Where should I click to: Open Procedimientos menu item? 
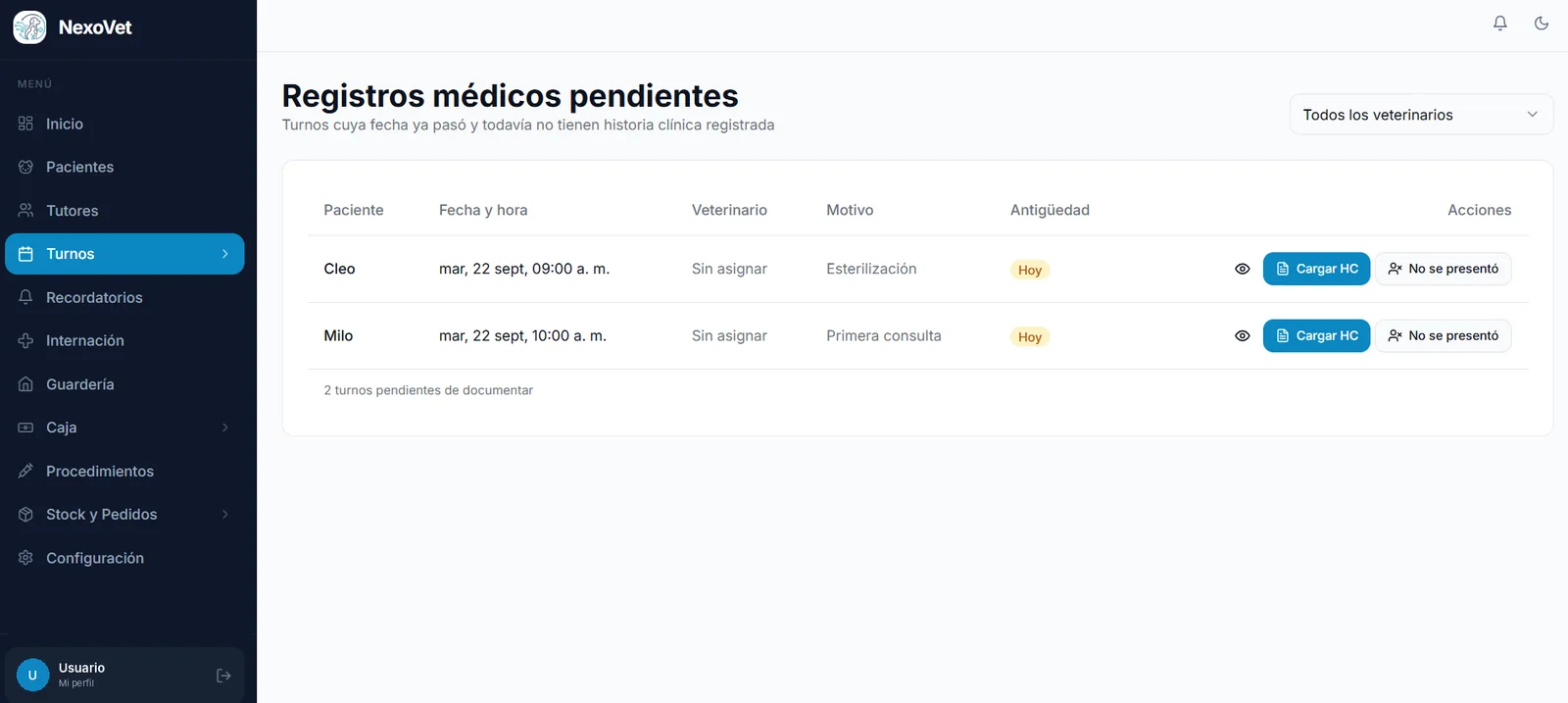pyautogui.click(x=124, y=471)
